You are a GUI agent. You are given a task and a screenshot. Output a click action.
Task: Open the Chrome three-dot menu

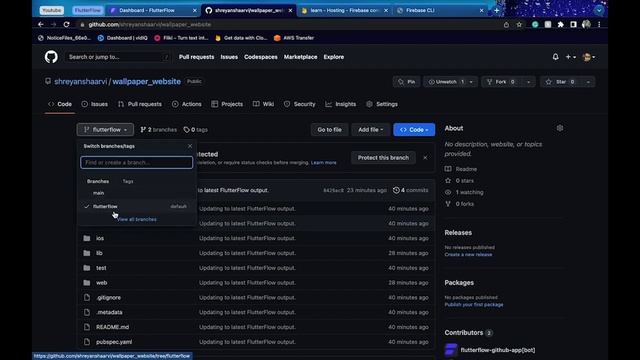point(599,24)
